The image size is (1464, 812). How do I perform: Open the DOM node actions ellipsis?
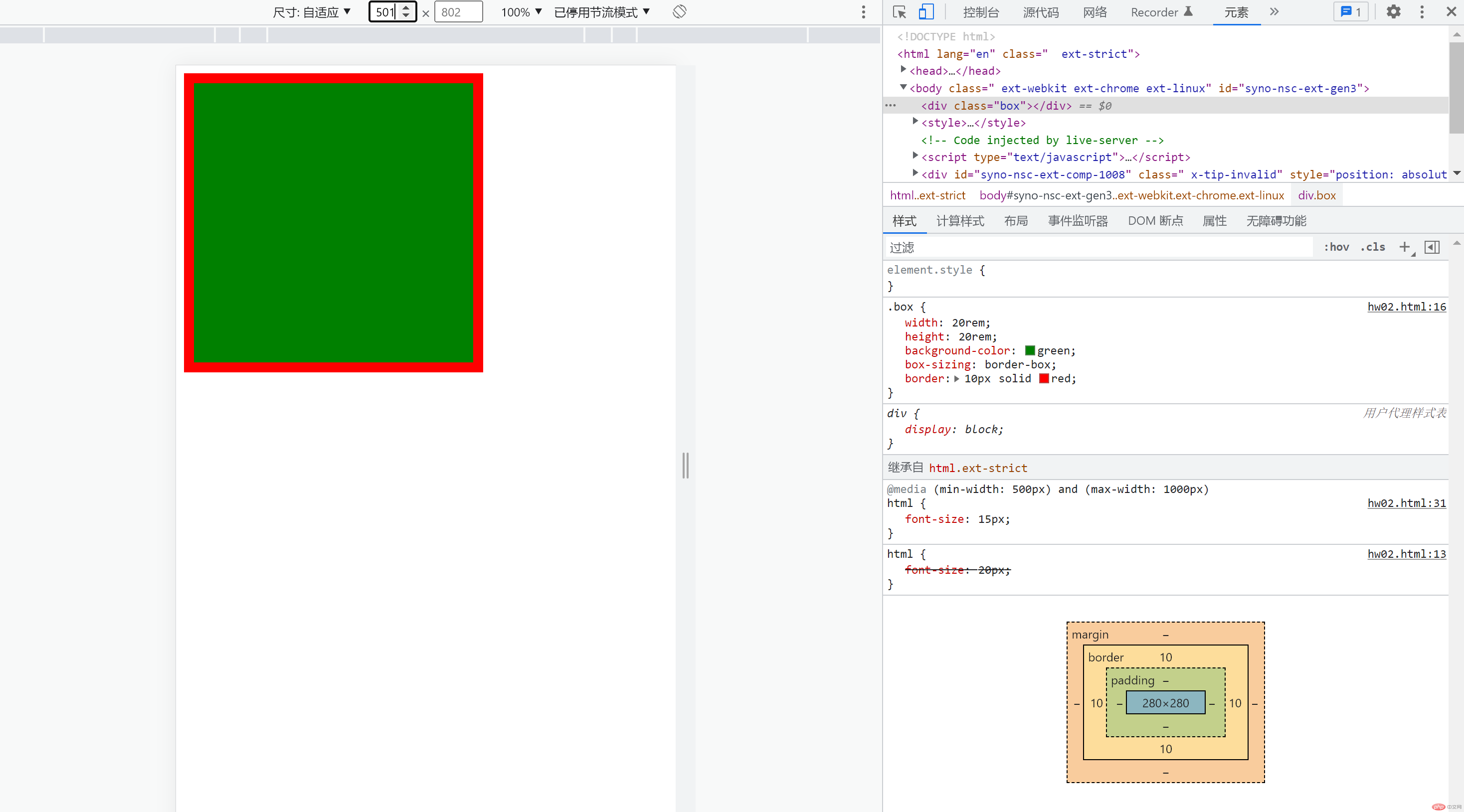click(891, 105)
